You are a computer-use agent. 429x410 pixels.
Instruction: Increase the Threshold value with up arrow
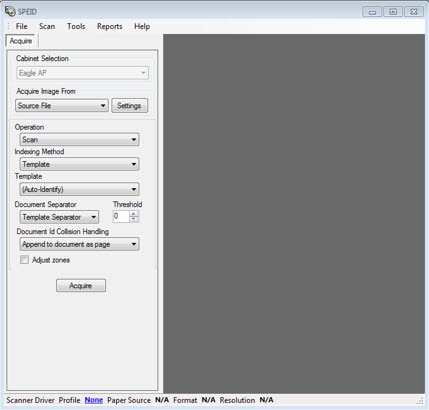[134, 214]
